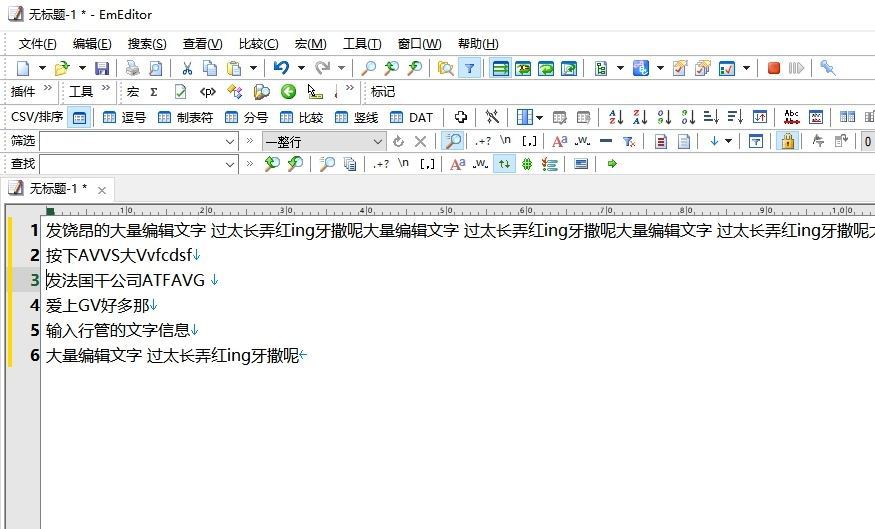Click the Abc delete duplicate lines icon
875x529 pixels.
(x=791, y=117)
